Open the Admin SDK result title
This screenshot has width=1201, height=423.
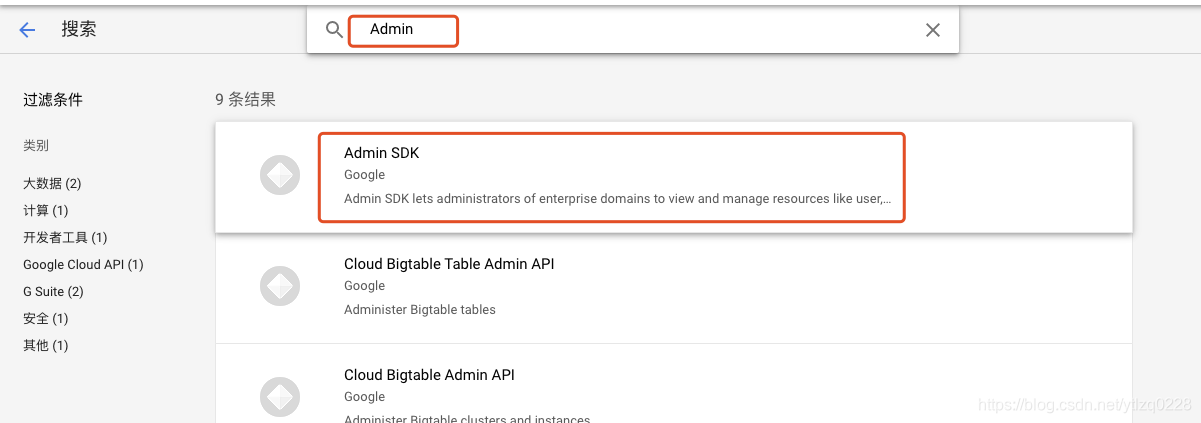pos(382,153)
